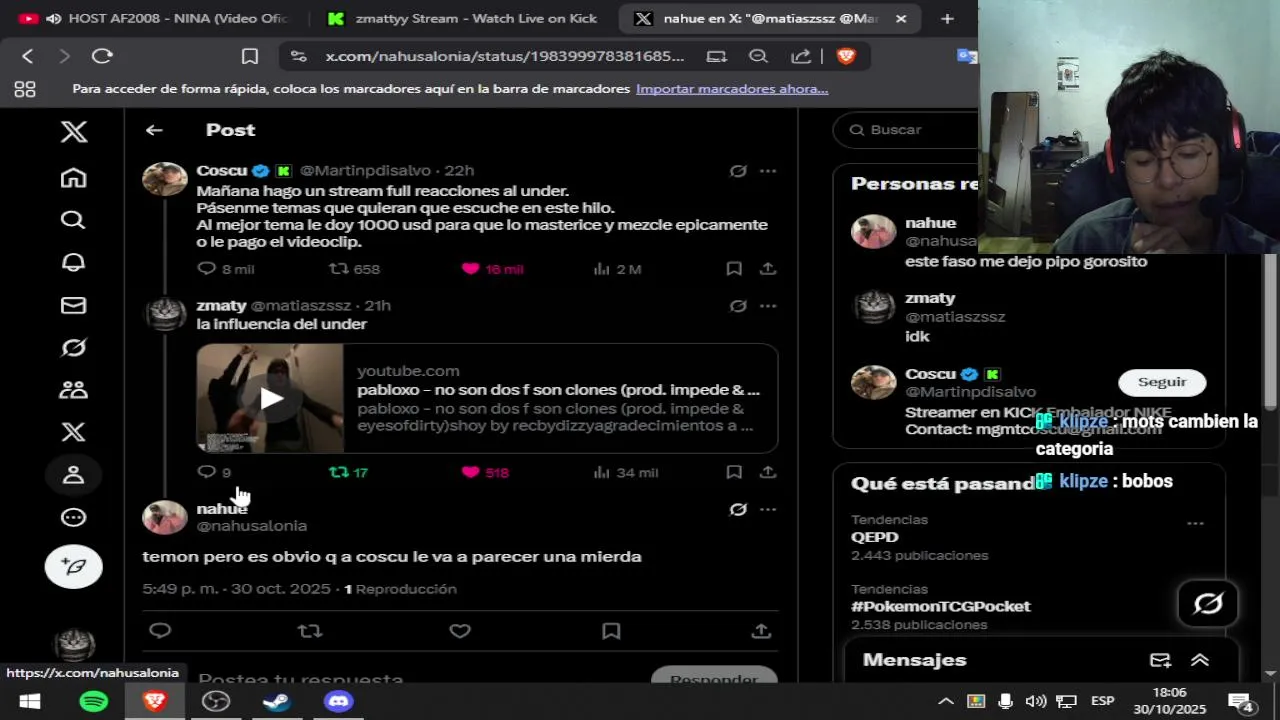Open Grok action on zmaty's post
The image size is (1280, 720).
[738, 306]
